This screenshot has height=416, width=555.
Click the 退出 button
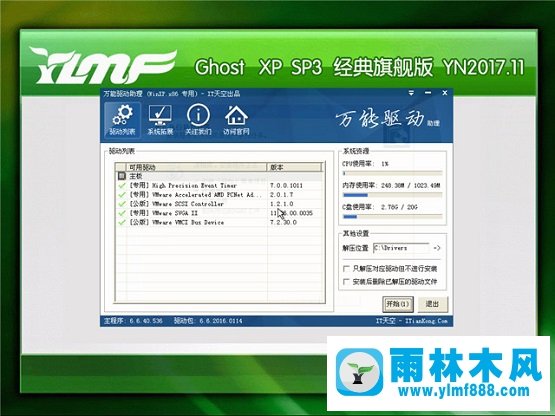[433, 304]
